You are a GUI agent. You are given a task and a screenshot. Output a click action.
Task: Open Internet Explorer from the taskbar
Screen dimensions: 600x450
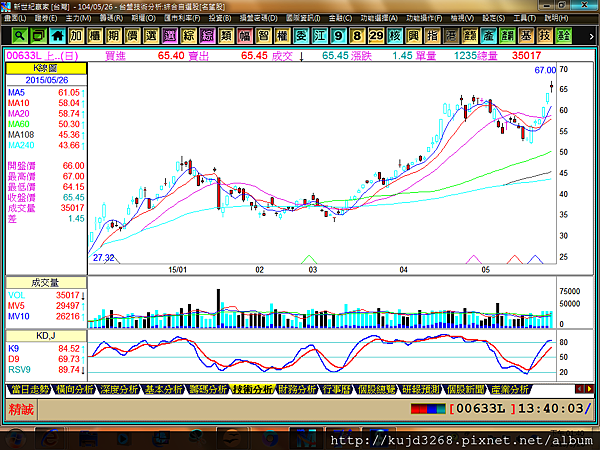tap(50, 439)
